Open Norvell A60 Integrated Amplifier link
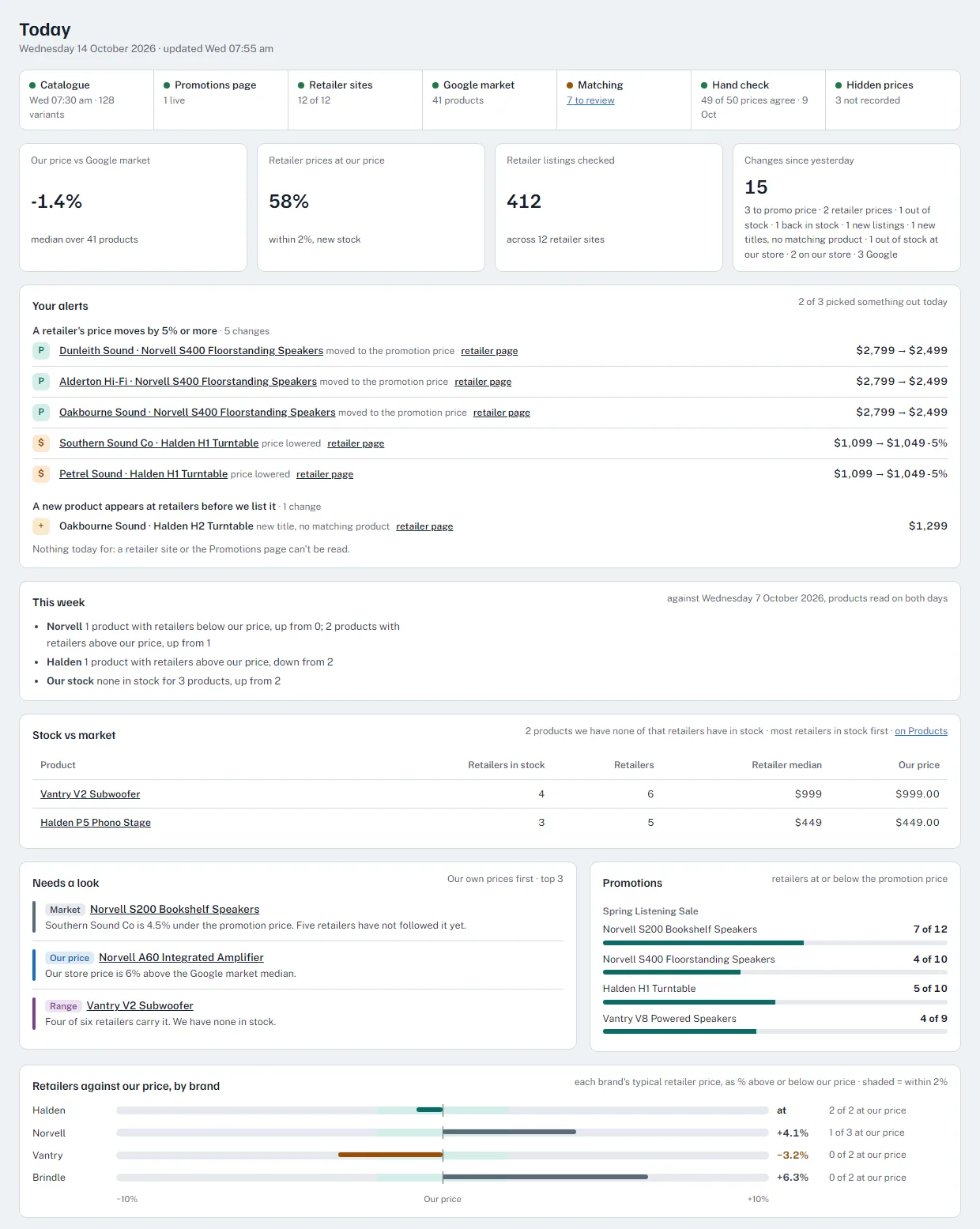The height and width of the screenshot is (1229, 980). 181,958
